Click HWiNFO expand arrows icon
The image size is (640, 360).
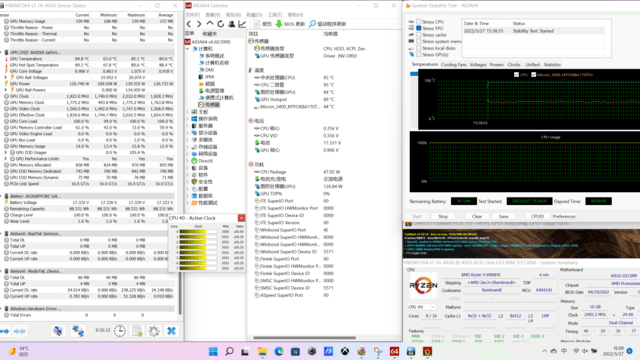pos(5,331)
